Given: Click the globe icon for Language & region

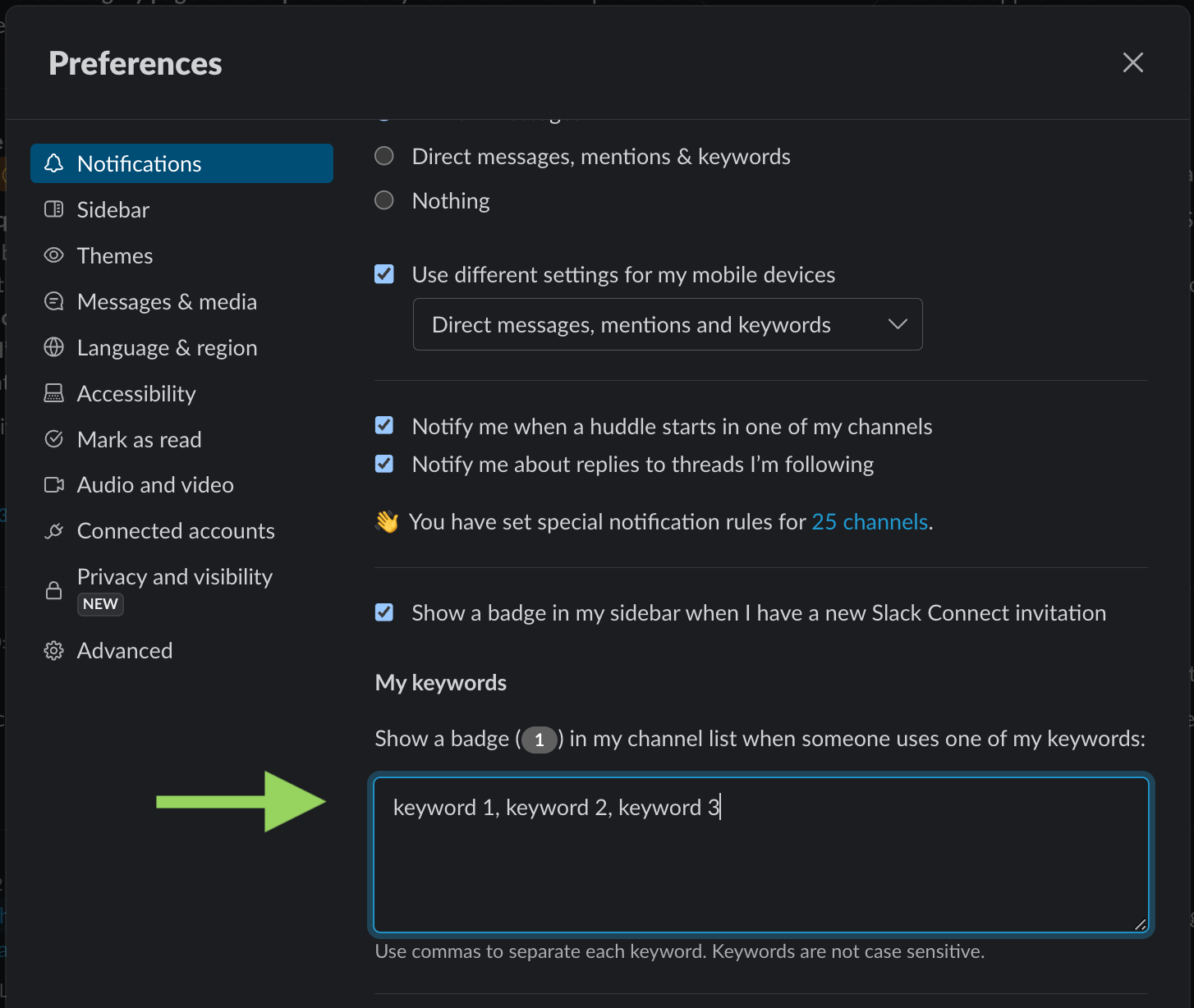Looking at the screenshot, I should 54,347.
